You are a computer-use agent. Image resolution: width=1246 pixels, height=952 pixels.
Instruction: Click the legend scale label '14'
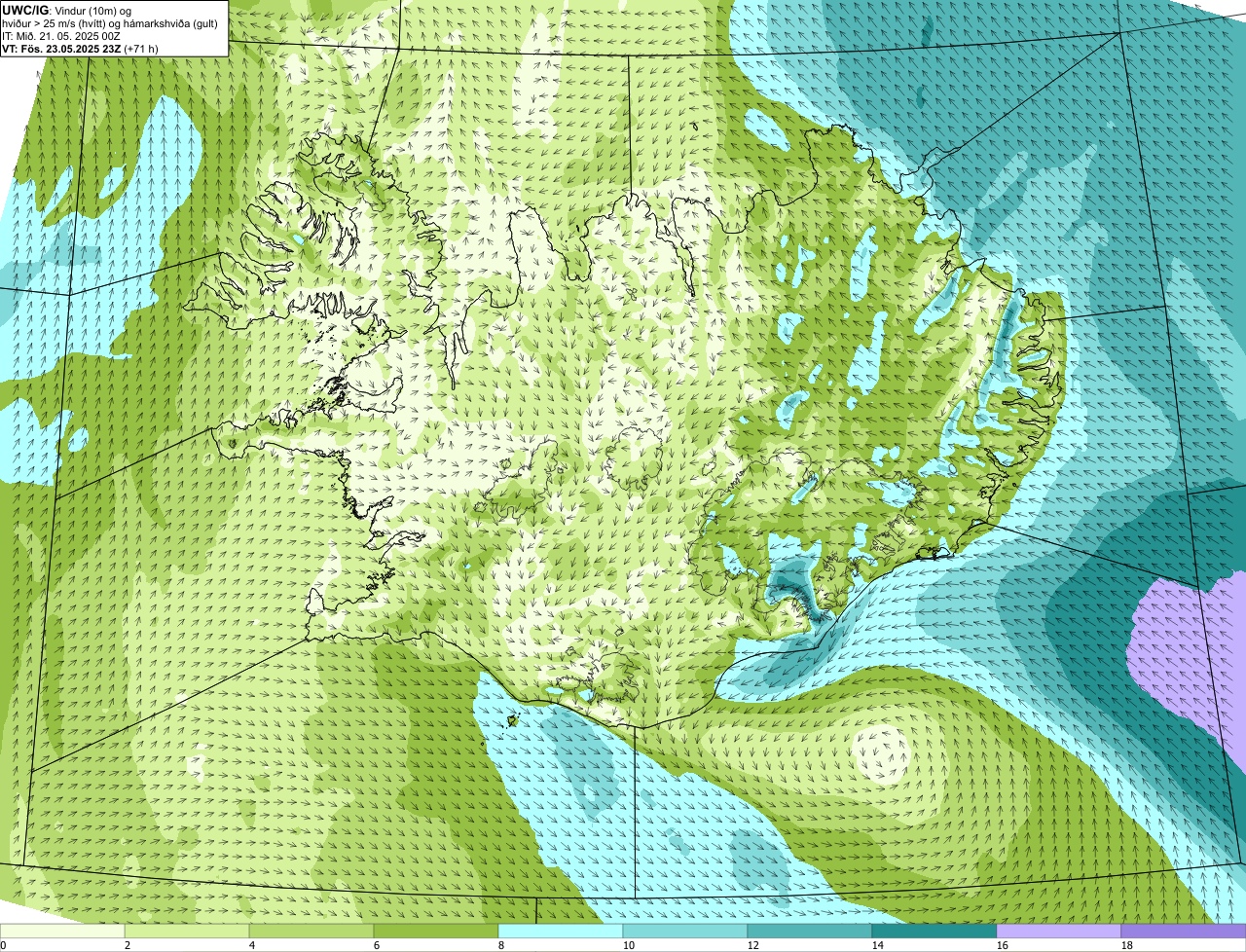[x=878, y=945]
